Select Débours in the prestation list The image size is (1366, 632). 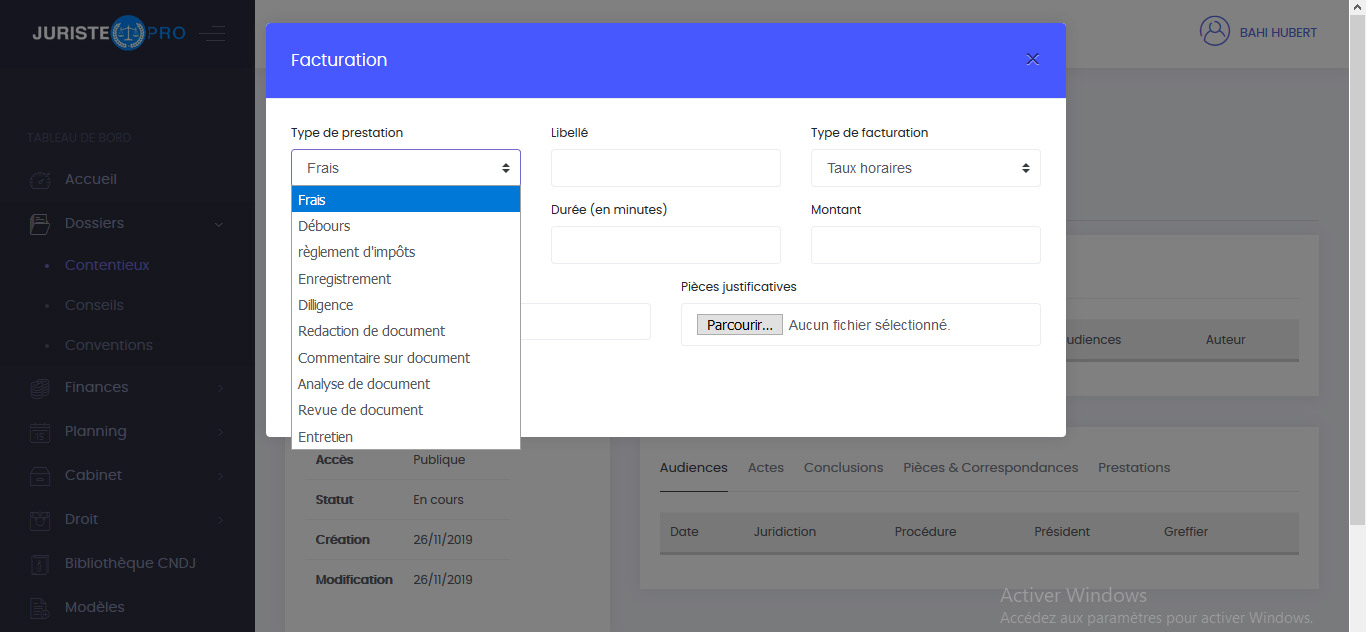click(324, 226)
